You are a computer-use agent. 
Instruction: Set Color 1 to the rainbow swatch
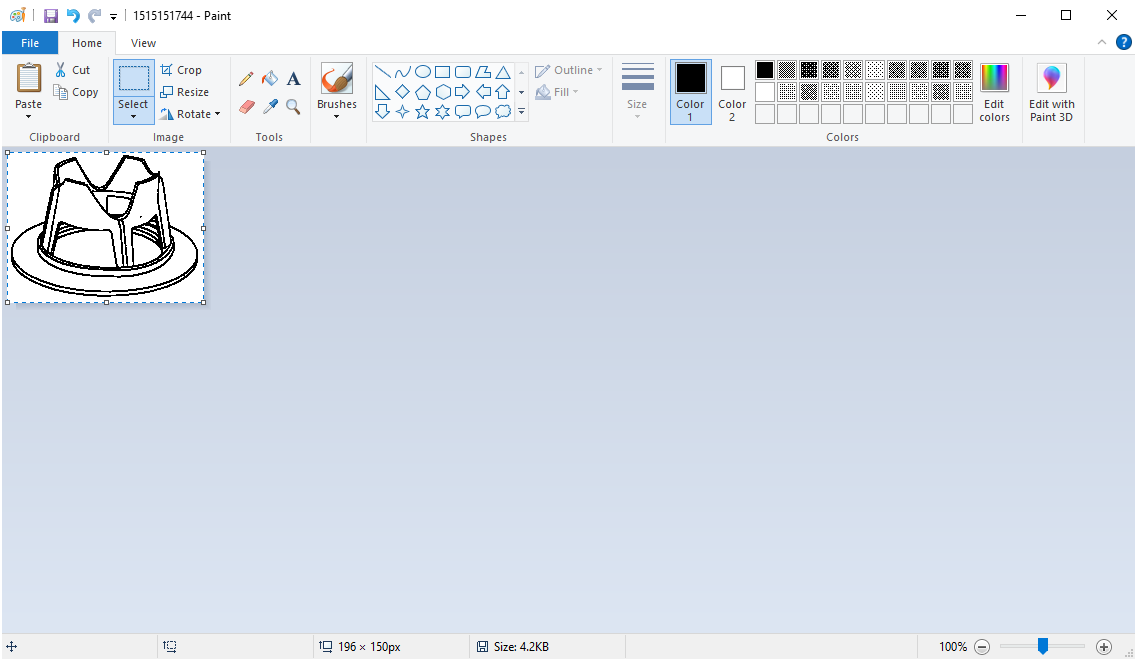coord(994,75)
